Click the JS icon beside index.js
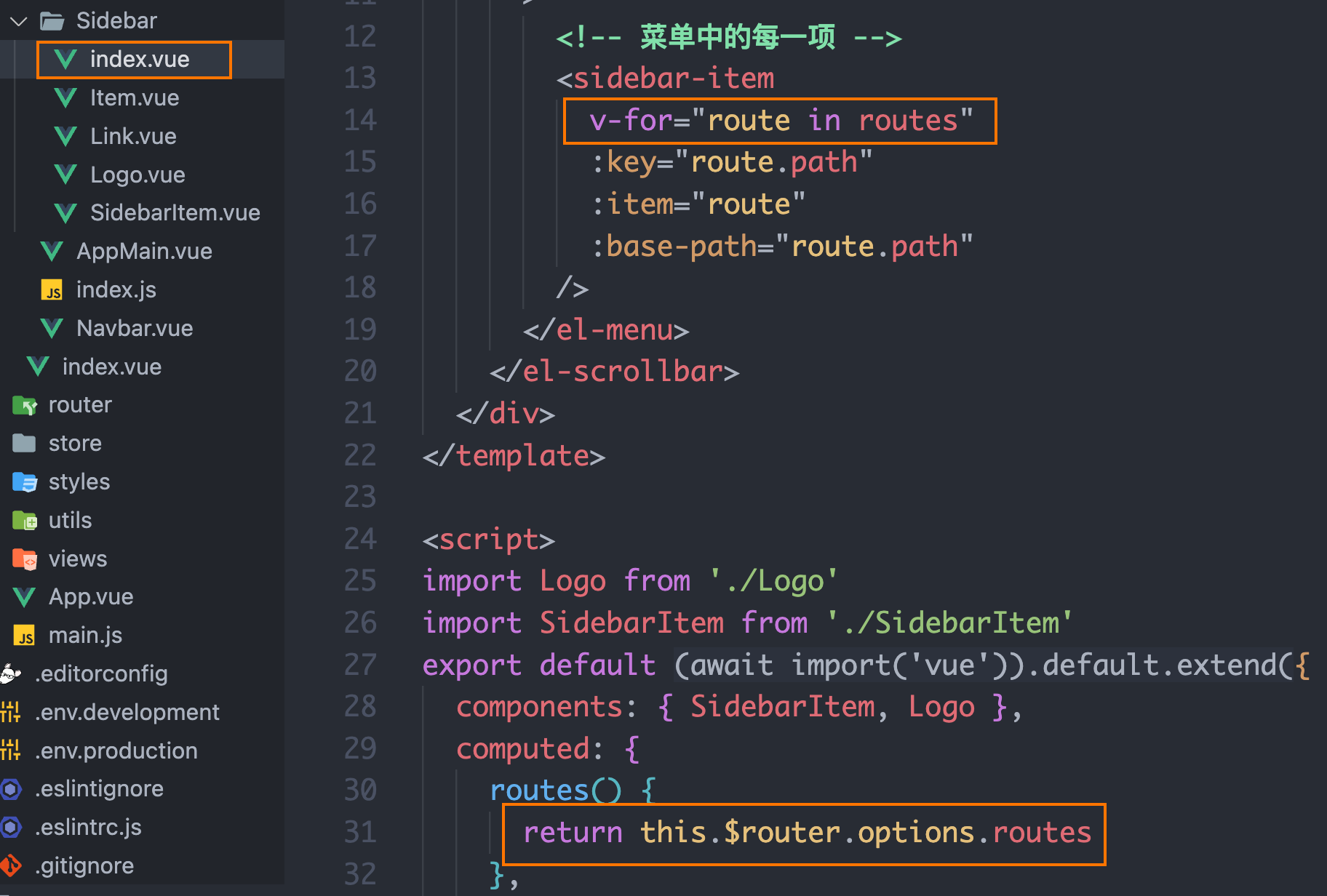 point(52,289)
